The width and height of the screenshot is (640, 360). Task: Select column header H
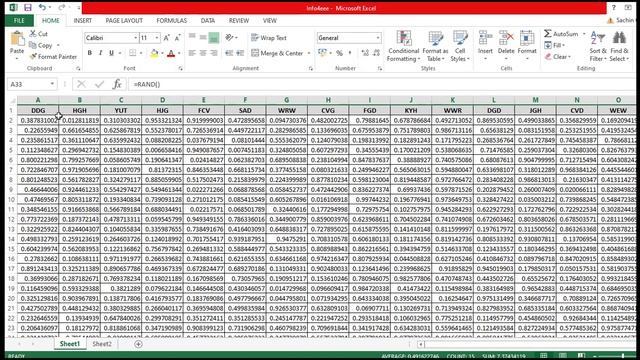pyautogui.click(x=328, y=100)
